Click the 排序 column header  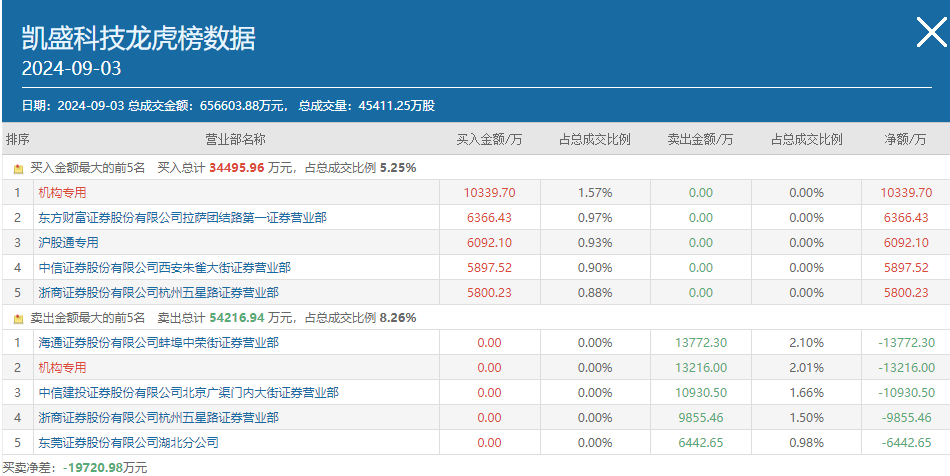pos(18,139)
